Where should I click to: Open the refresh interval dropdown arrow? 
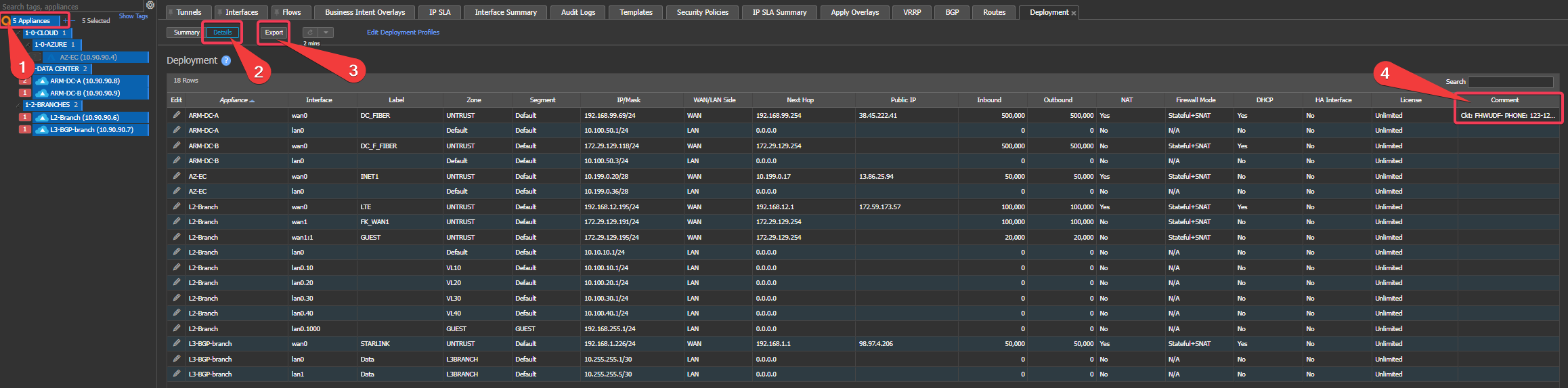[326, 33]
